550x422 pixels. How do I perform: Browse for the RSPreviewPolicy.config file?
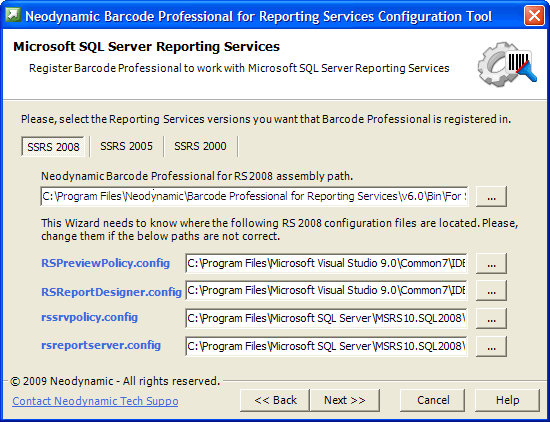coord(491,263)
